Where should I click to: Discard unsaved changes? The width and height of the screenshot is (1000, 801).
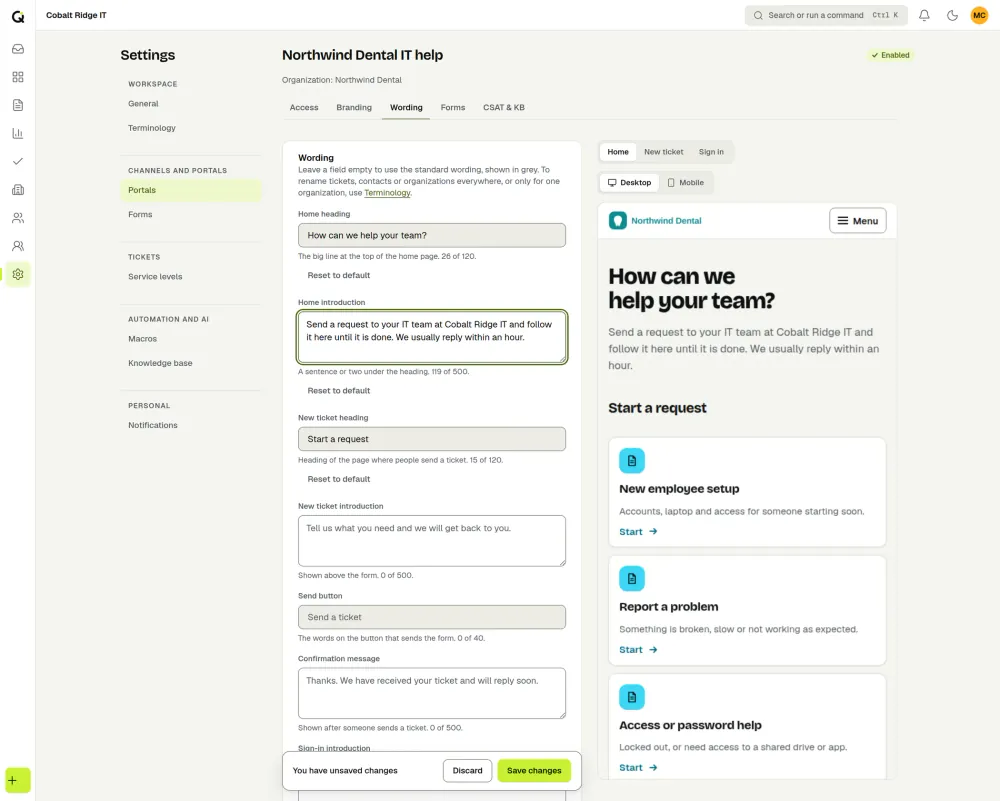point(467,770)
